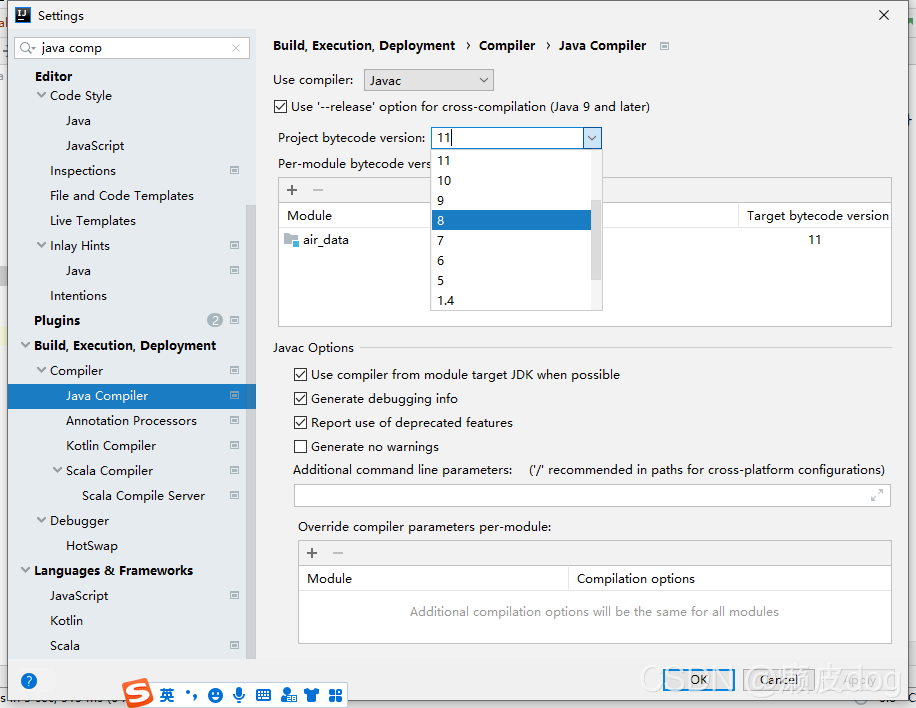
Task: Focus the Additional command line parameters field
Action: [592, 495]
